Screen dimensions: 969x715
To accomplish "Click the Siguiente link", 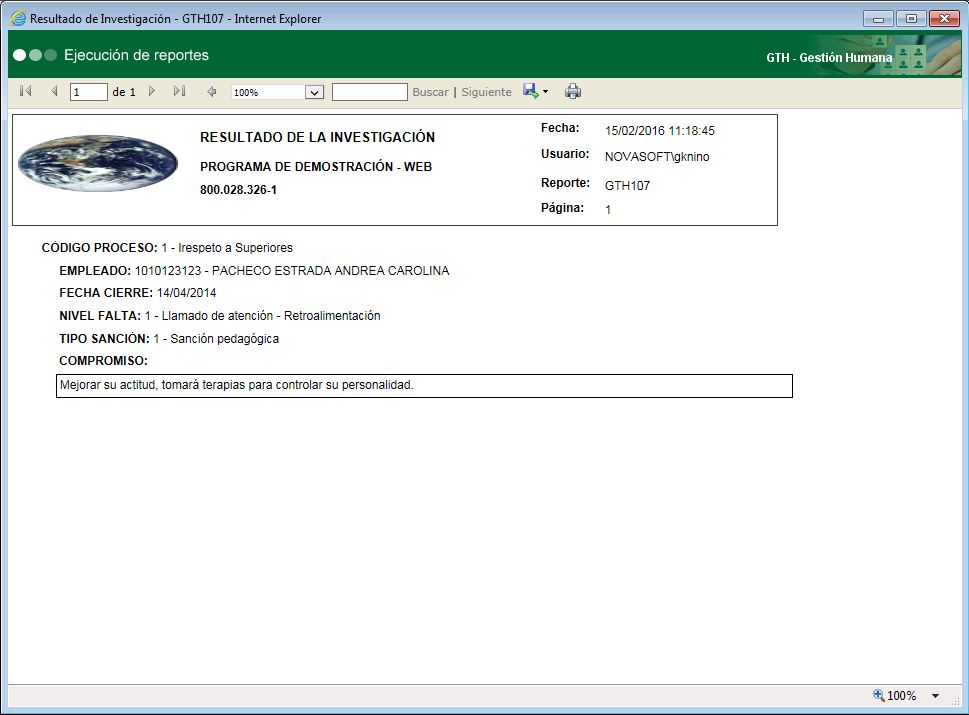I will click(x=485, y=91).
